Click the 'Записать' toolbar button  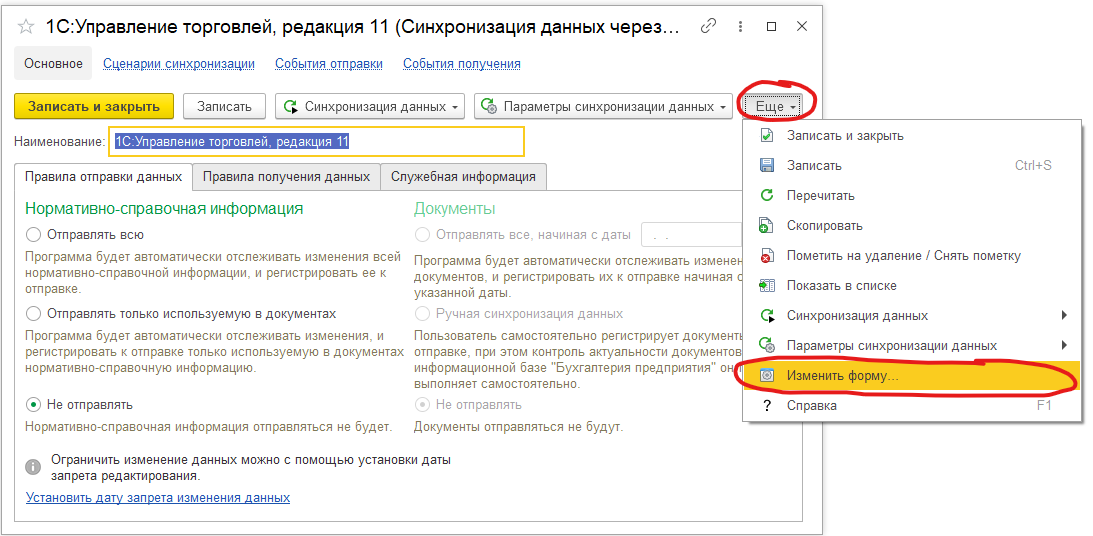224,107
